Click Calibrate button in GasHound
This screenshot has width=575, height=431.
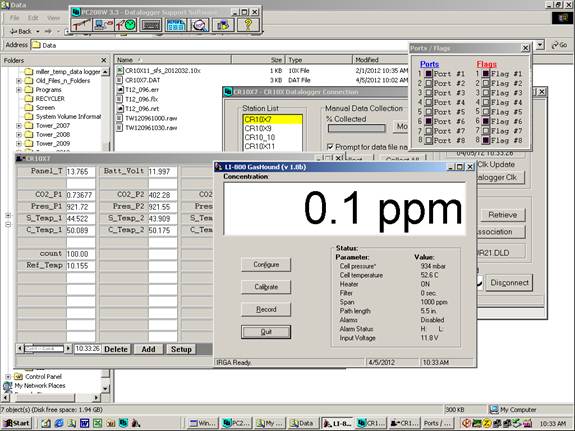(x=266, y=287)
